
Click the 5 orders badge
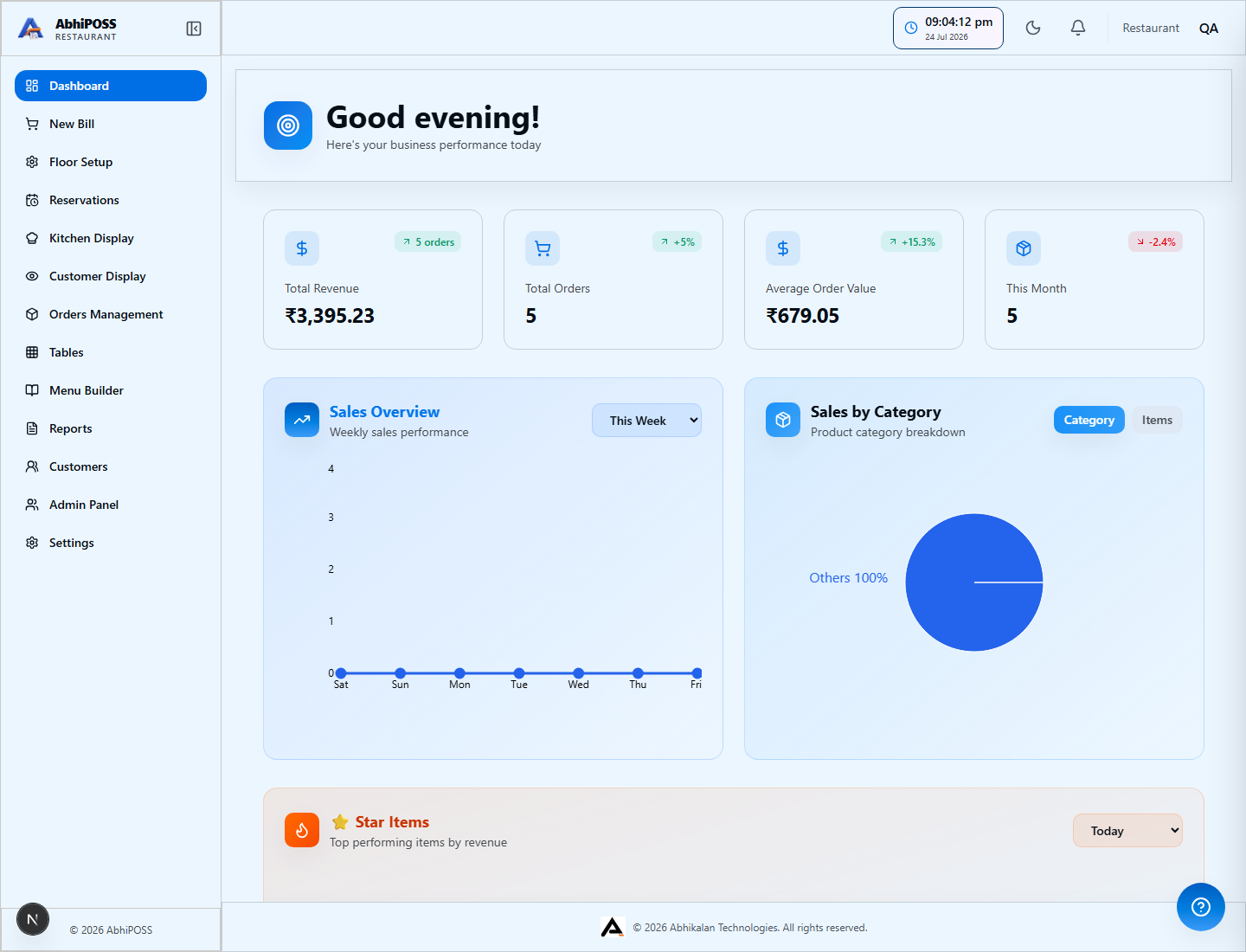point(428,242)
